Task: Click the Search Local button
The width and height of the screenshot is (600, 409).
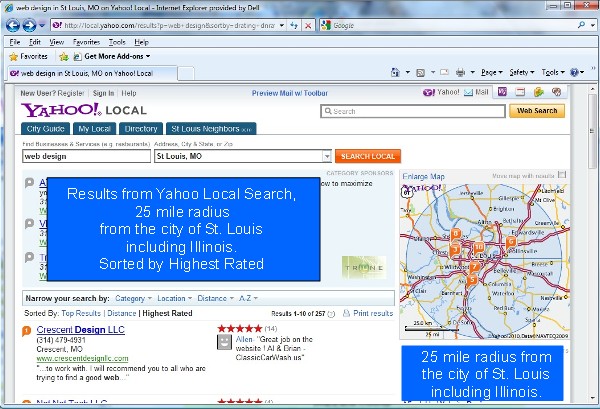Action: (368, 157)
